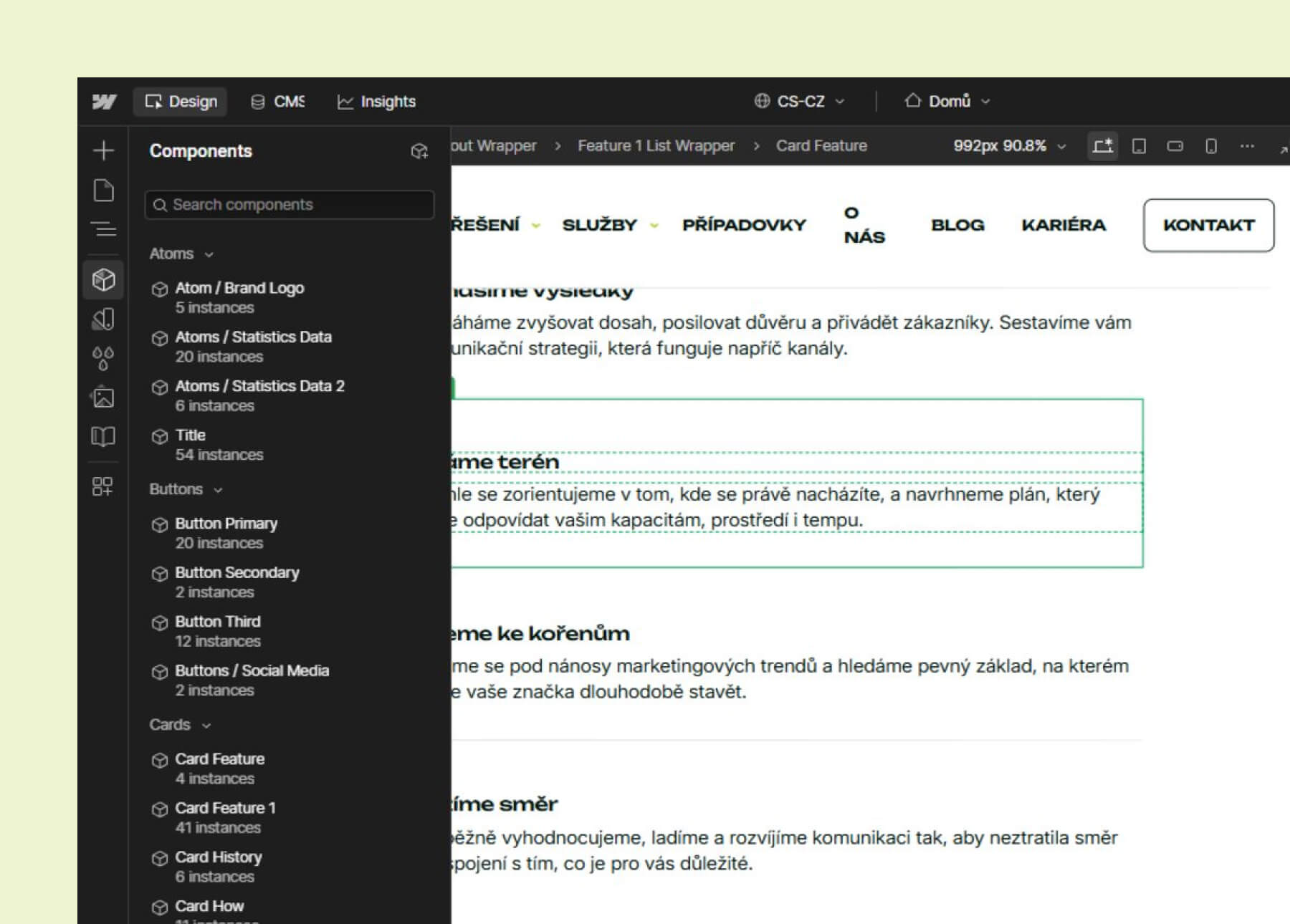This screenshot has height=924, width=1290.
Task: Click the KONTAKT button
Action: pos(1208,225)
